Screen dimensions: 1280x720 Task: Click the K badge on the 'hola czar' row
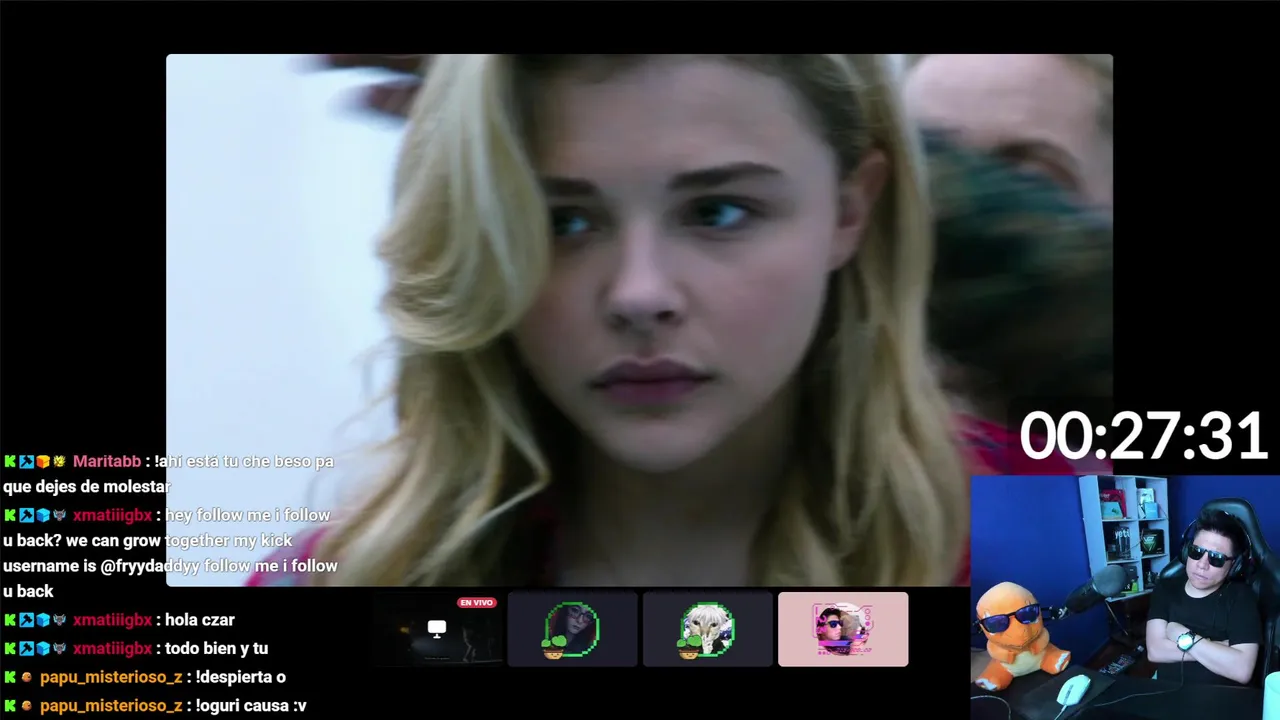10,620
